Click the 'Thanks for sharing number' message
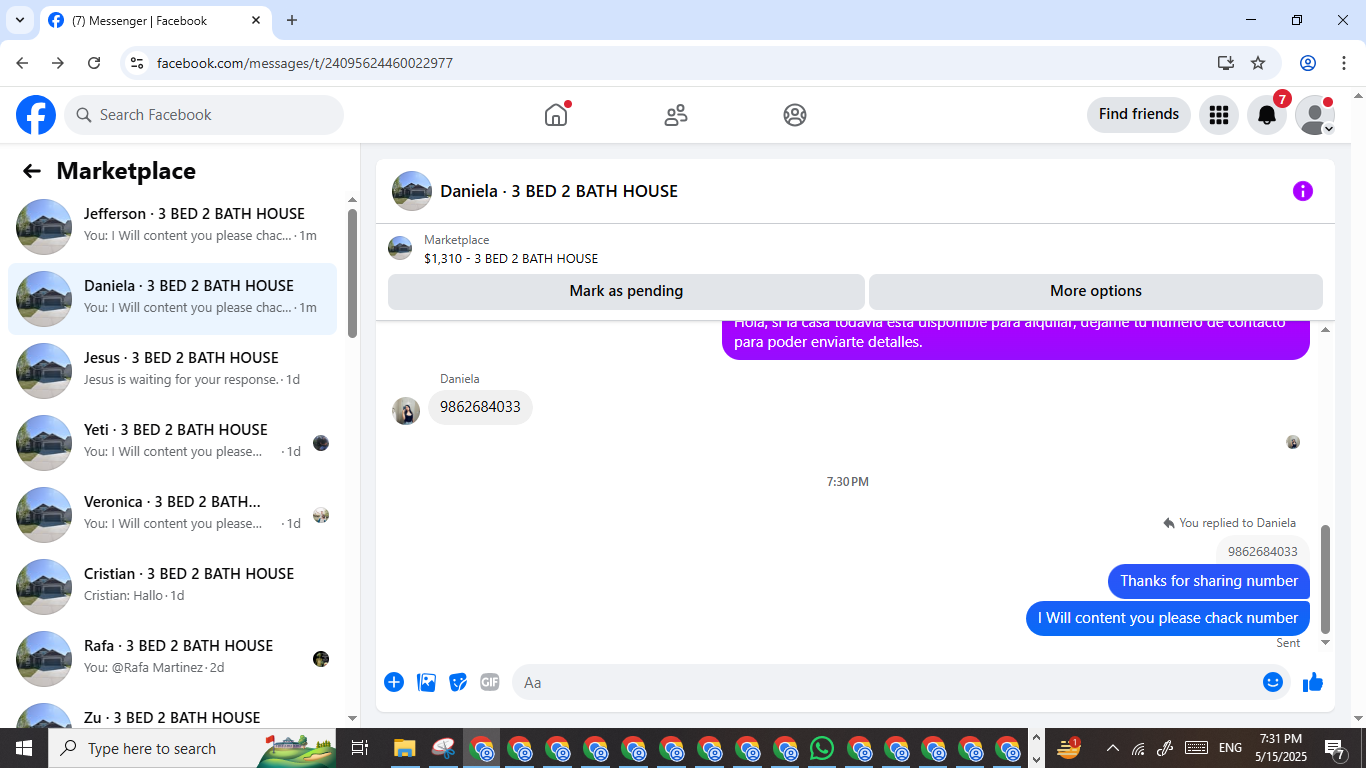This screenshot has height=768, width=1366. [x=1209, y=581]
